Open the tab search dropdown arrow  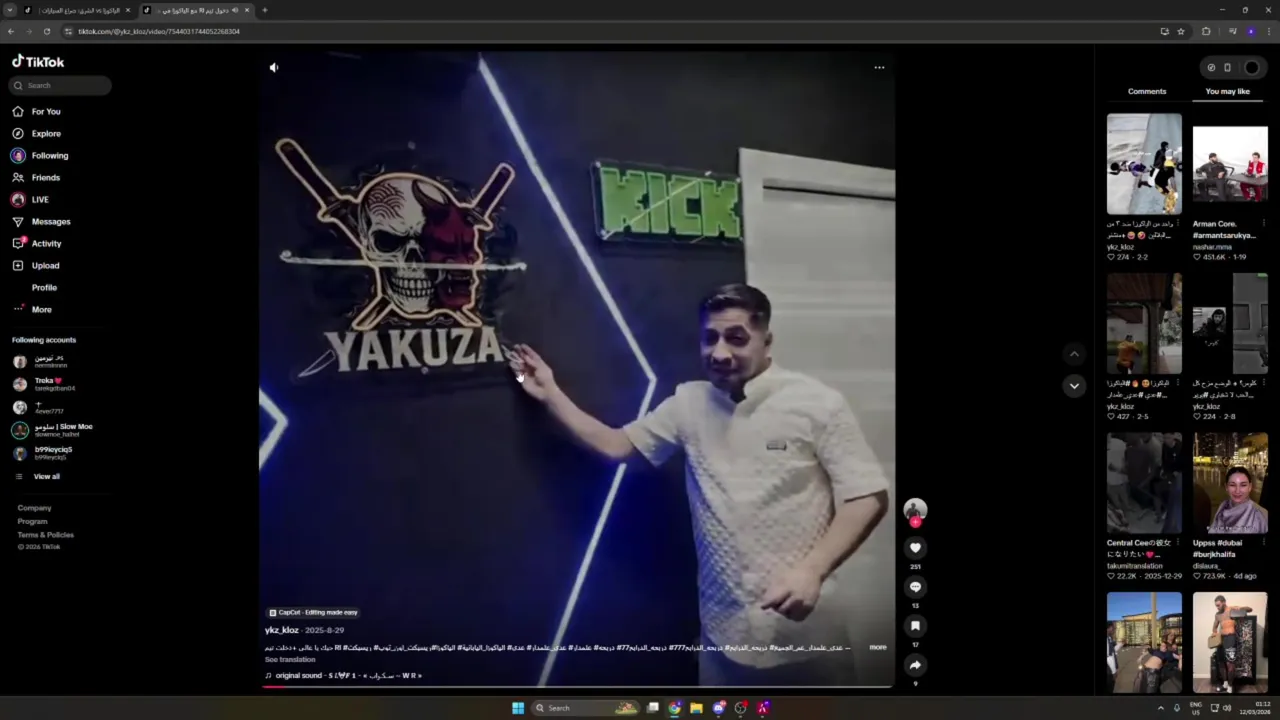pos(10,10)
